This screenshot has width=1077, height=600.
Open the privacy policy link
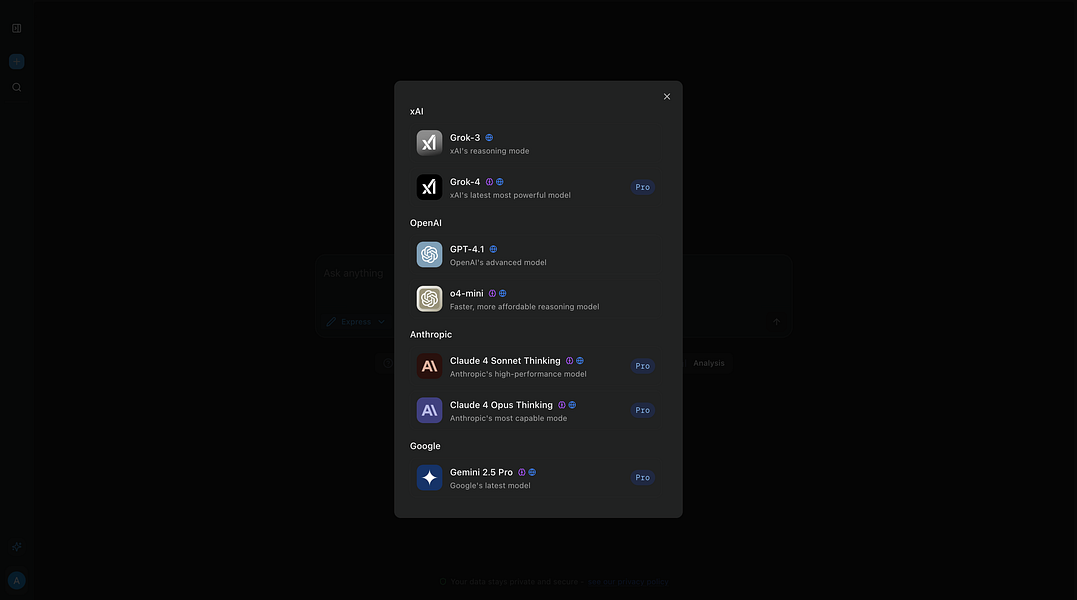(x=628, y=581)
